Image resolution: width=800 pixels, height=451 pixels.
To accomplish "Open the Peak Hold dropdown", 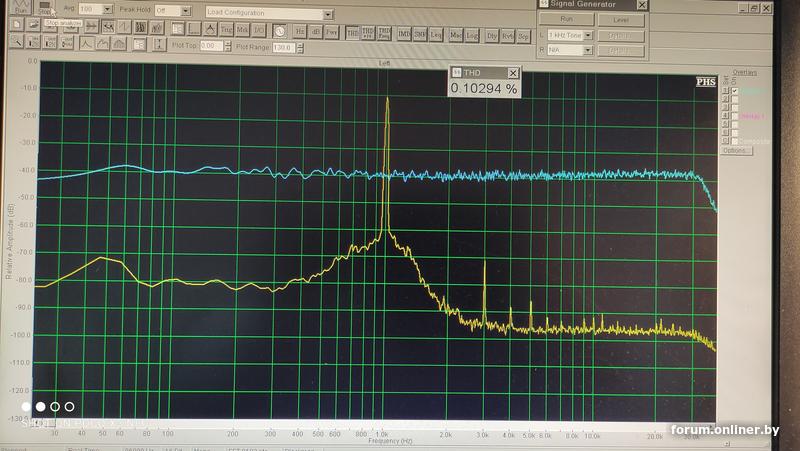I will pos(186,11).
